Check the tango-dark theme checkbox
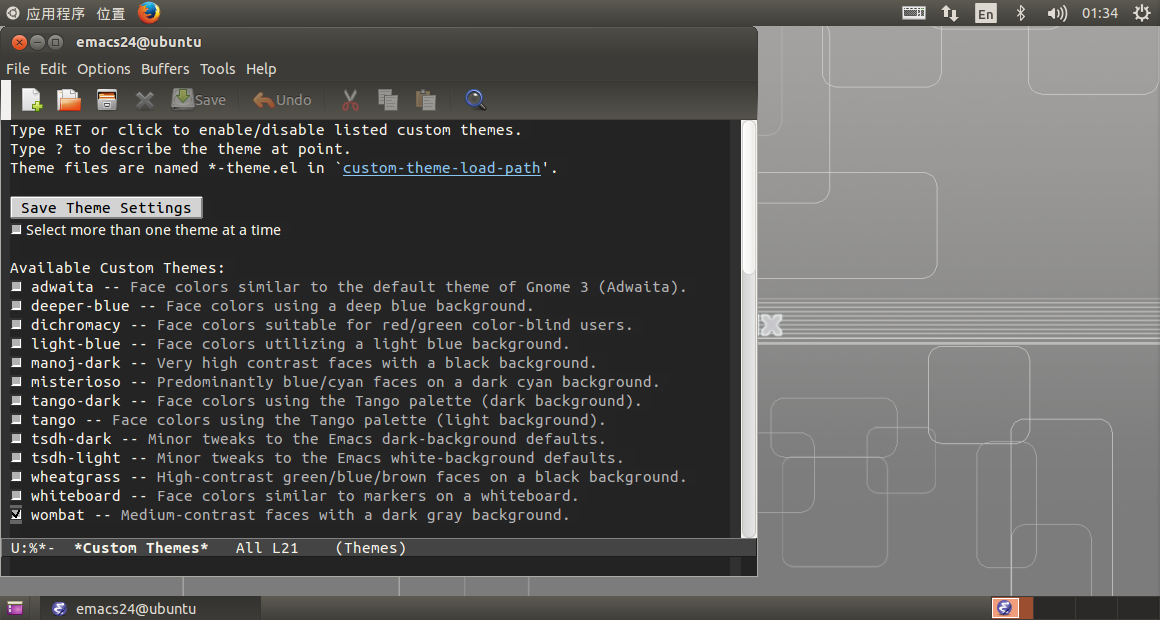 (16, 401)
